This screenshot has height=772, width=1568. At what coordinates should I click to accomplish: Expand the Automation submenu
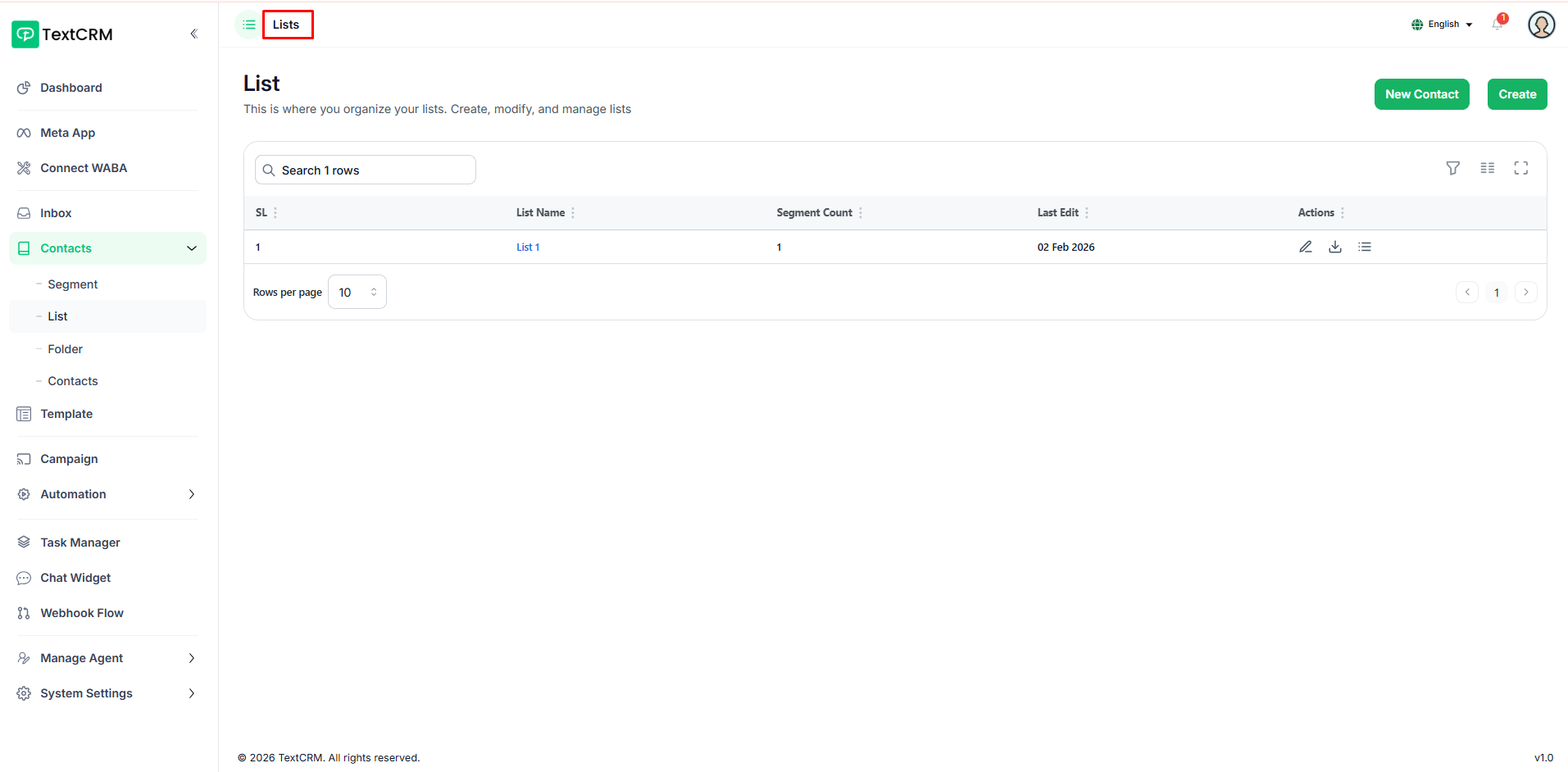(191, 494)
